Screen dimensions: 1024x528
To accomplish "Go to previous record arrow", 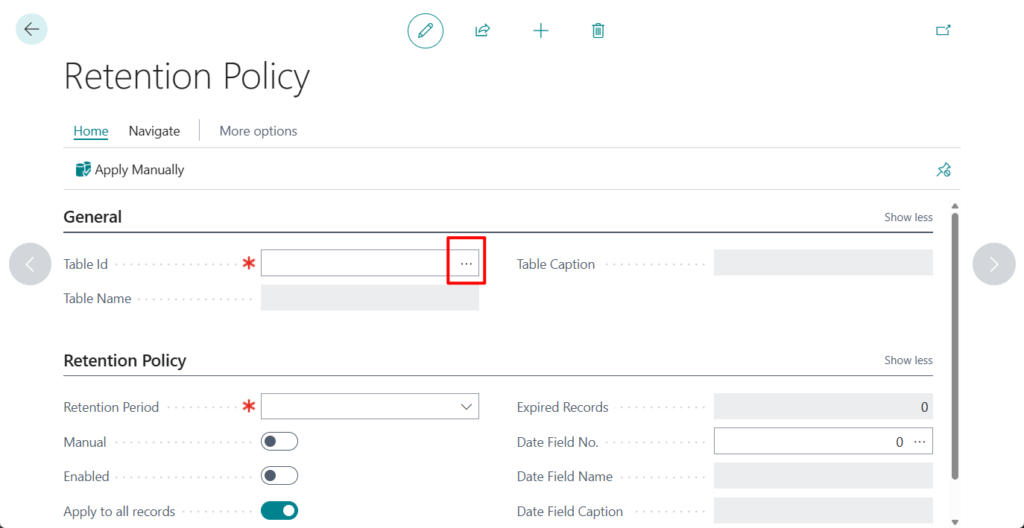I will [x=30, y=264].
